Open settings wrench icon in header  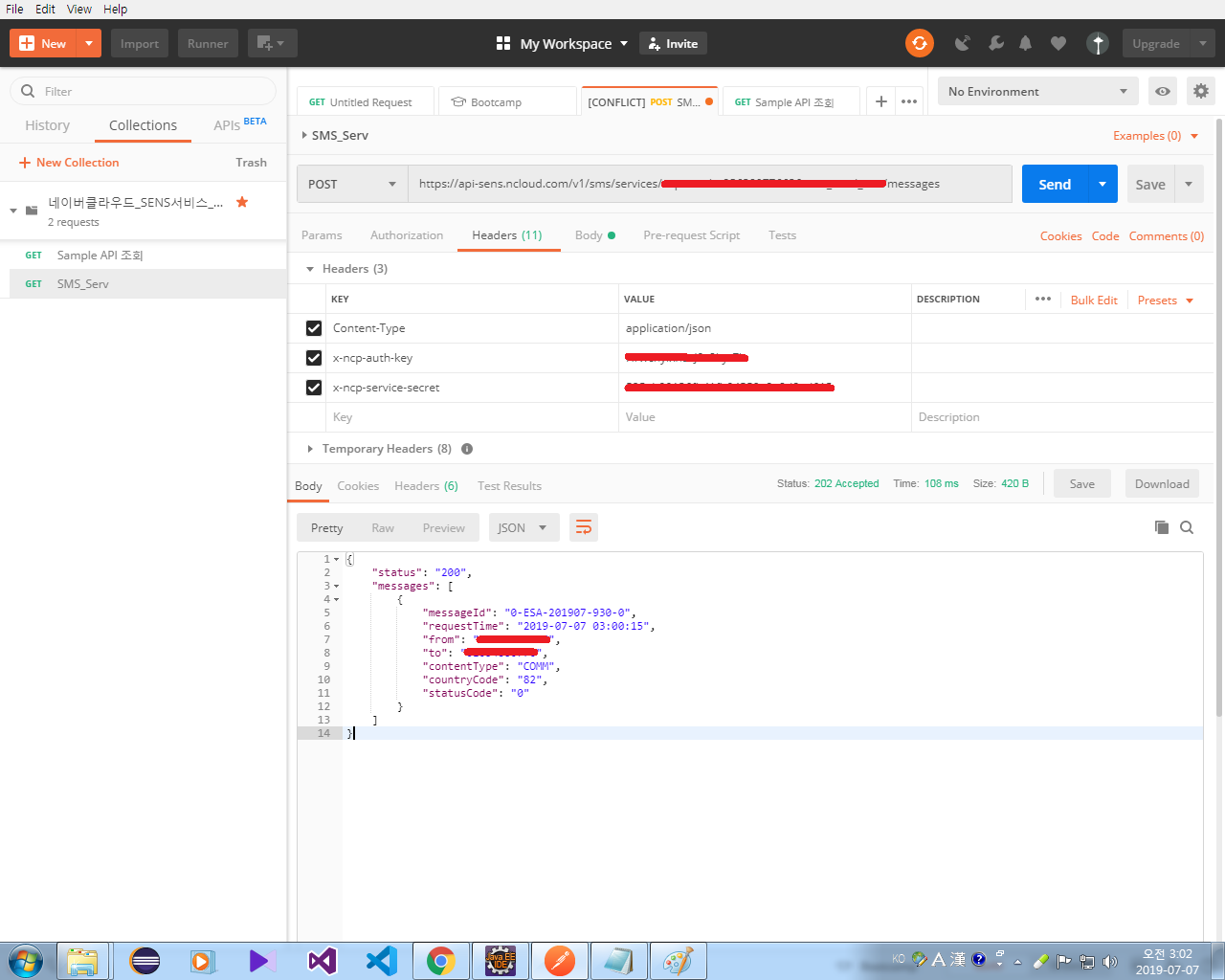point(996,43)
